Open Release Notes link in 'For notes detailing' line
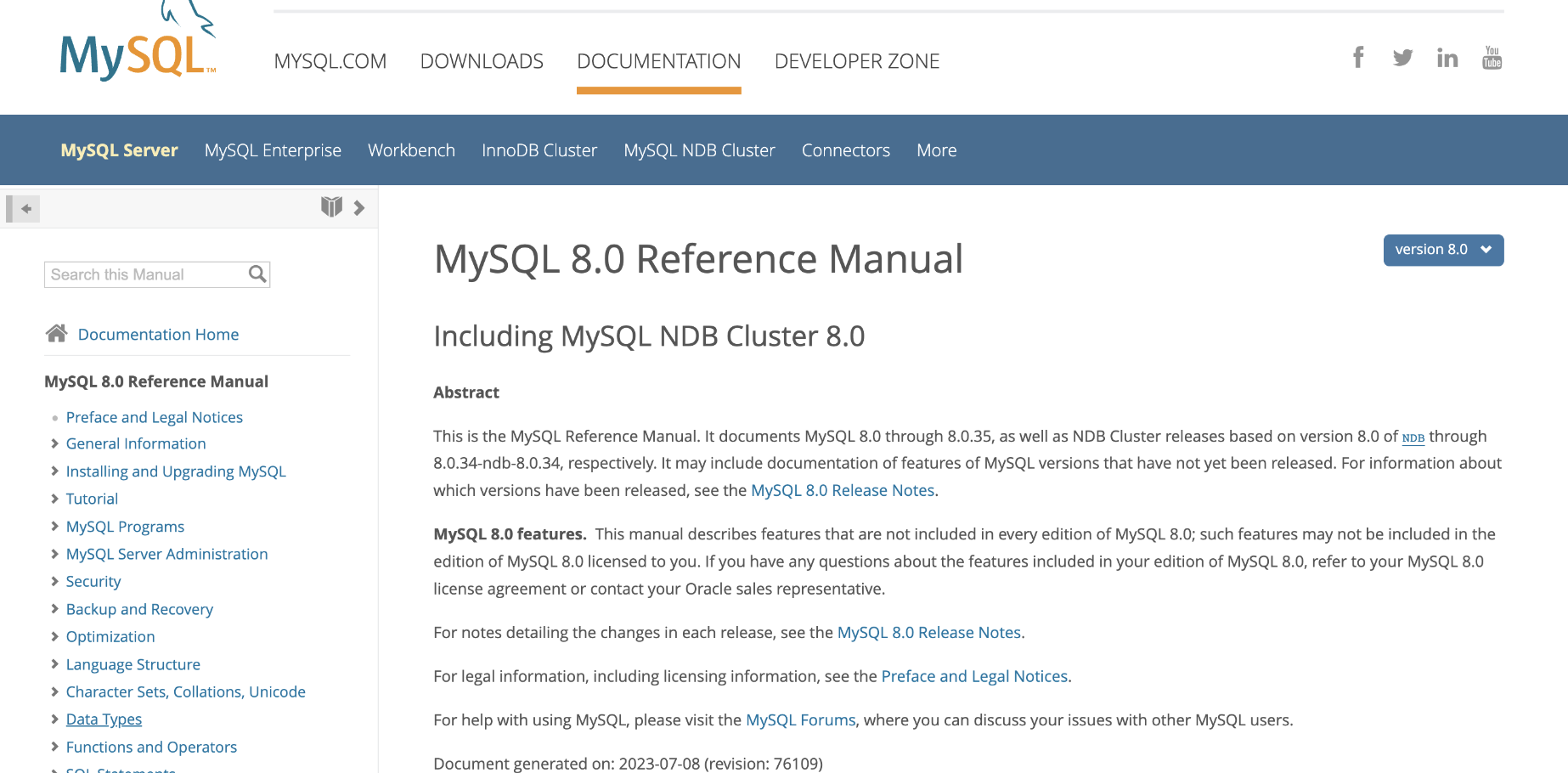 pyautogui.click(x=929, y=632)
